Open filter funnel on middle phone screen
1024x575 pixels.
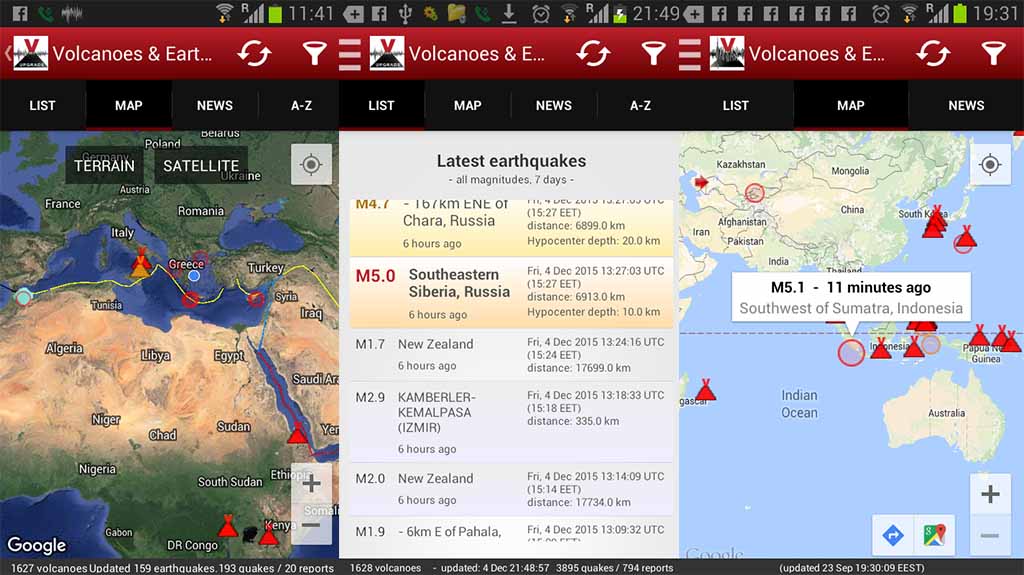point(653,54)
